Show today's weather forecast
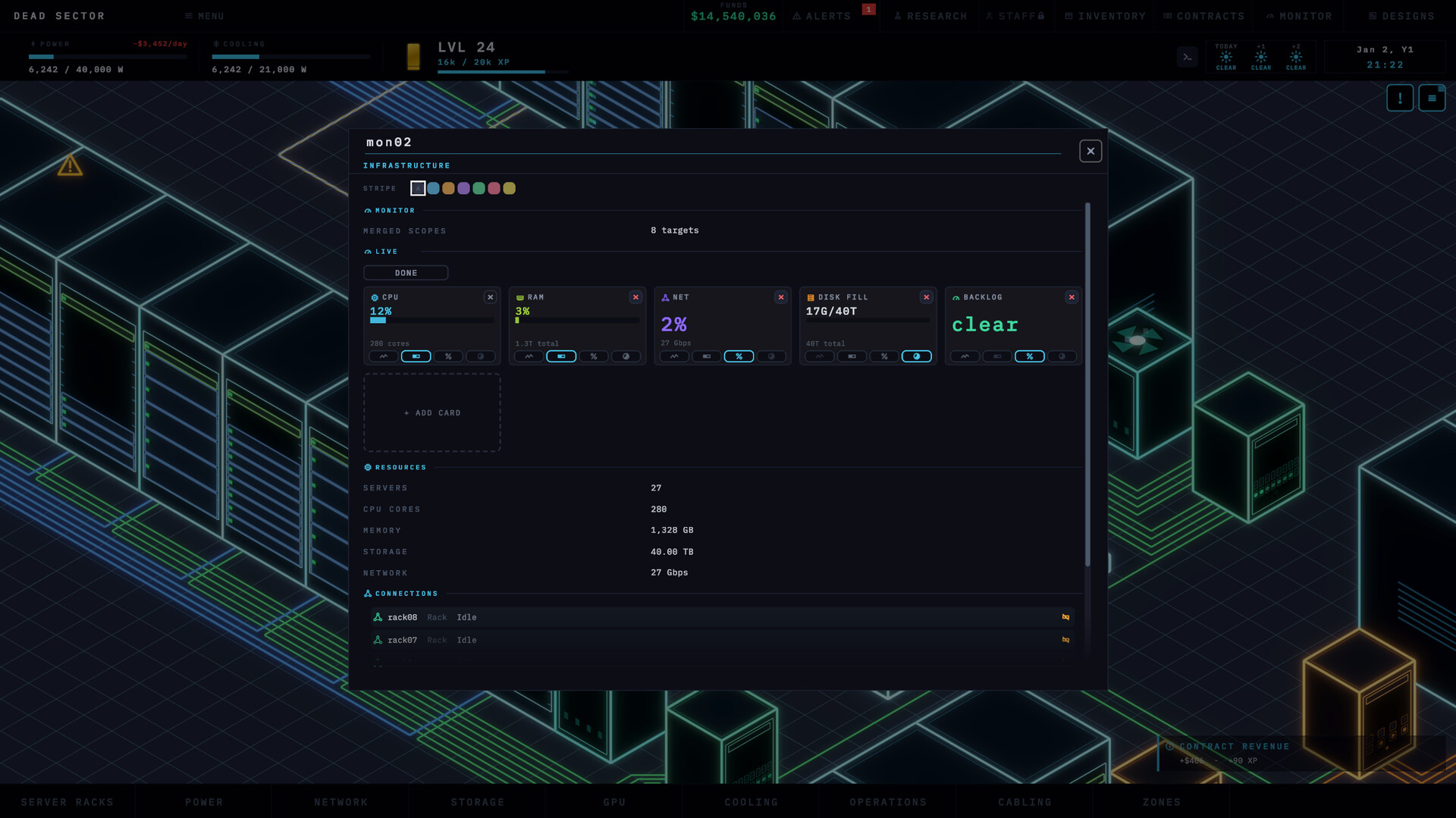Image resolution: width=1456 pixels, height=818 pixels. click(x=1226, y=57)
